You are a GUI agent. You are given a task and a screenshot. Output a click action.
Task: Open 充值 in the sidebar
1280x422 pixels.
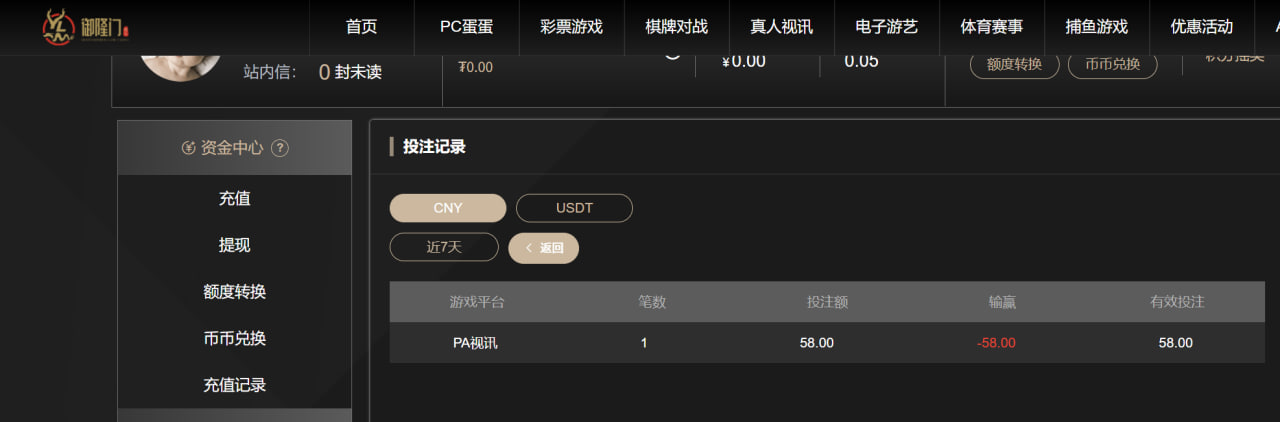click(x=234, y=199)
